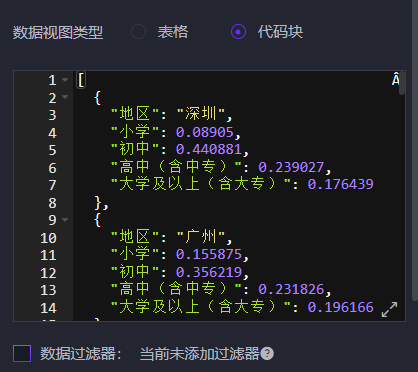Screen dimensions: 418x372
Task: Click the 代码块 label text
Action: point(280,32)
